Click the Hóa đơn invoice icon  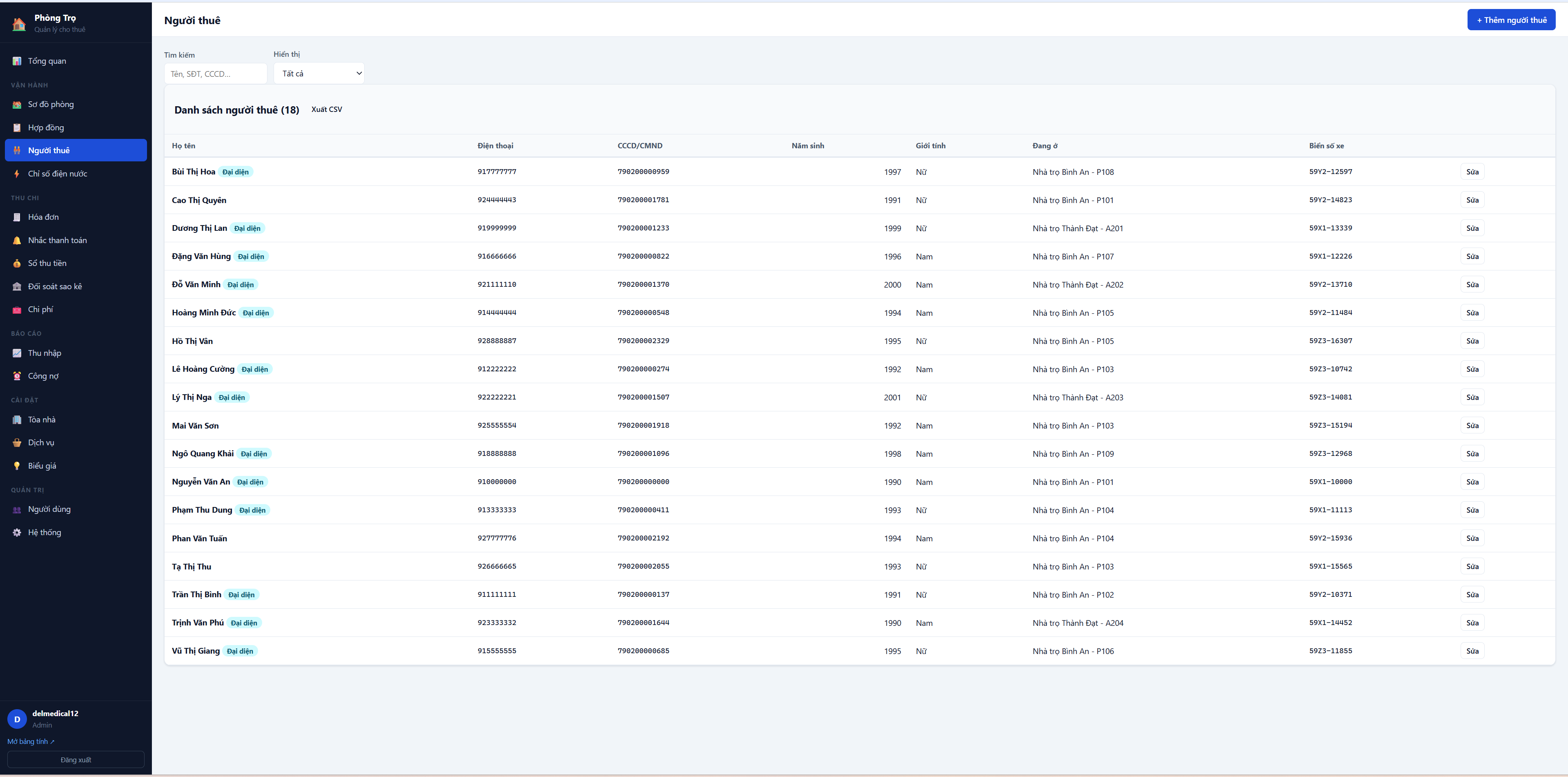click(x=17, y=217)
